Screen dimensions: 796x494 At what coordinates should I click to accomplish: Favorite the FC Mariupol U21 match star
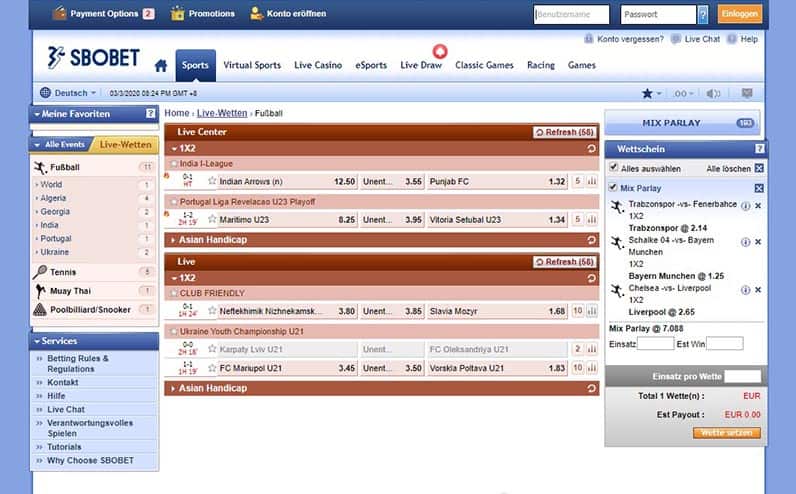[212, 368]
